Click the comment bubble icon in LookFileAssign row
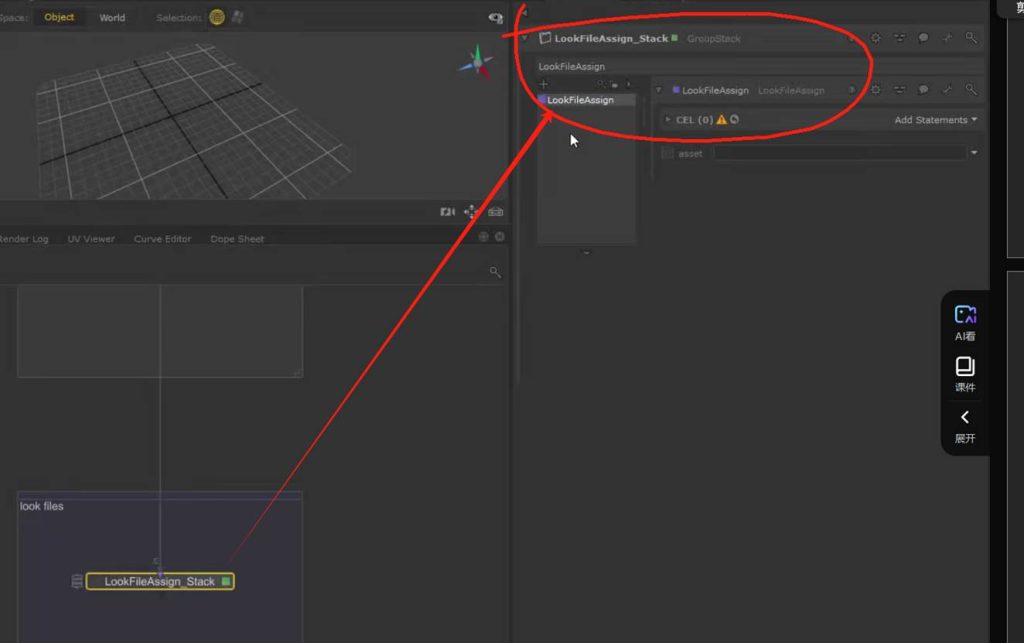 (x=923, y=90)
